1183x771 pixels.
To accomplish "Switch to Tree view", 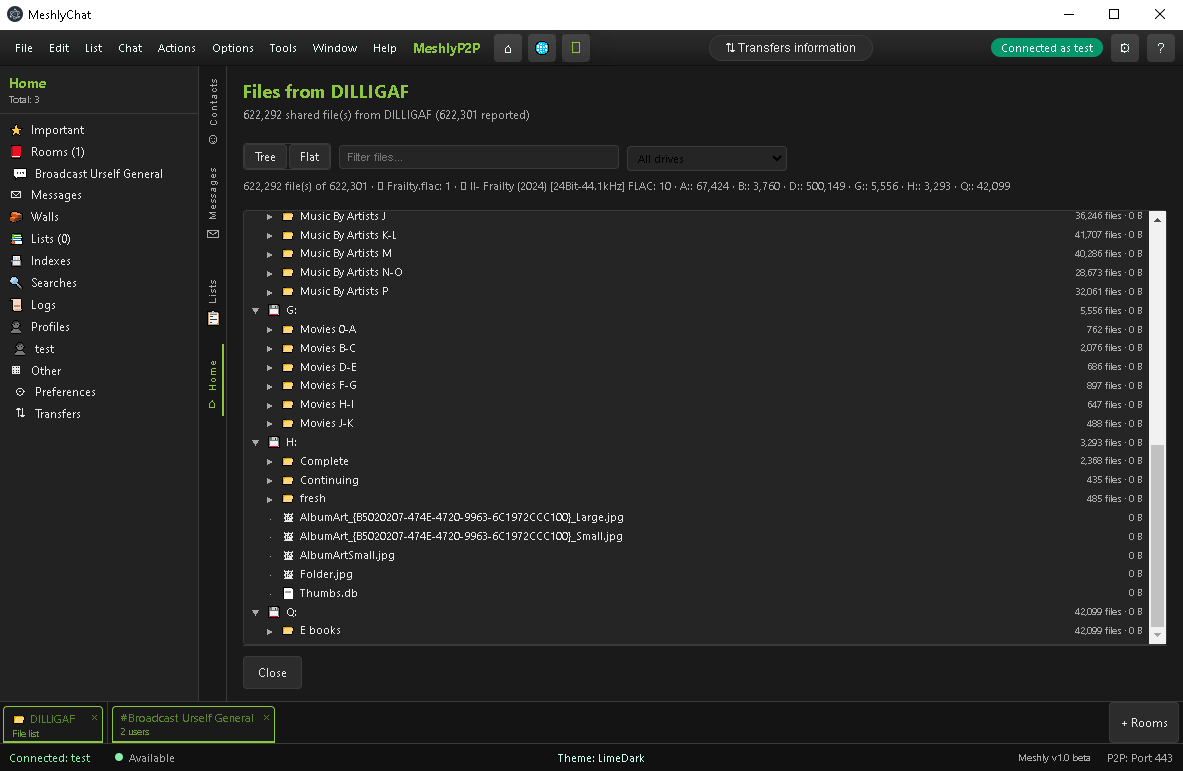I will click(x=266, y=157).
